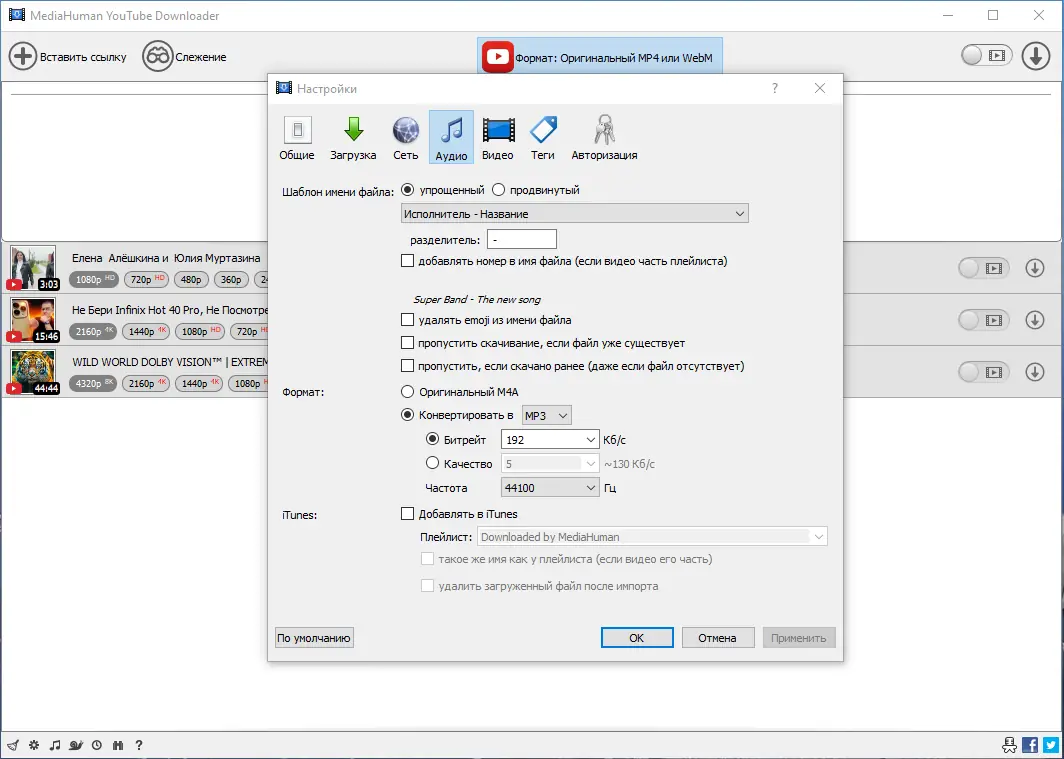Click the binoculars icon in status bar

(x=117, y=745)
